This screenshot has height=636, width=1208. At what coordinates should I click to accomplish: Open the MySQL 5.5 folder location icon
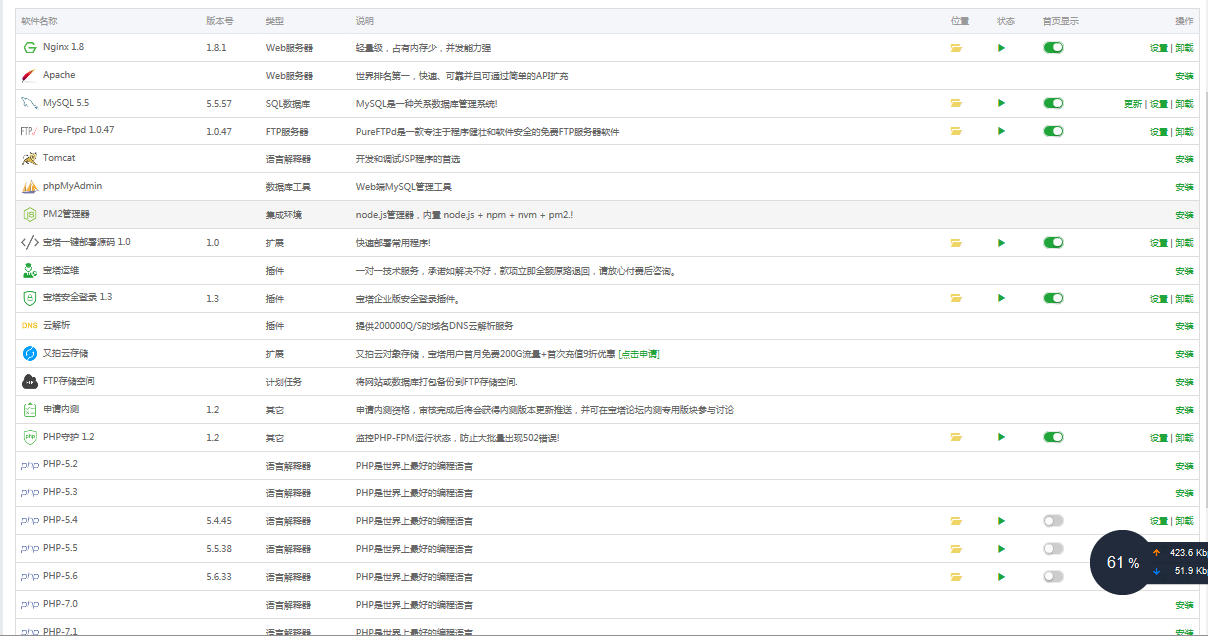(x=956, y=103)
